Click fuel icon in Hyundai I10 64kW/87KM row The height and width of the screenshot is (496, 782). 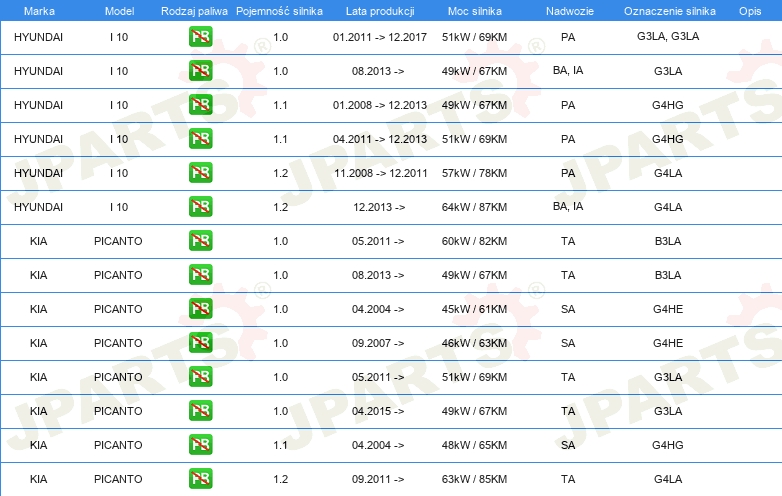click(x=200, y=207)
